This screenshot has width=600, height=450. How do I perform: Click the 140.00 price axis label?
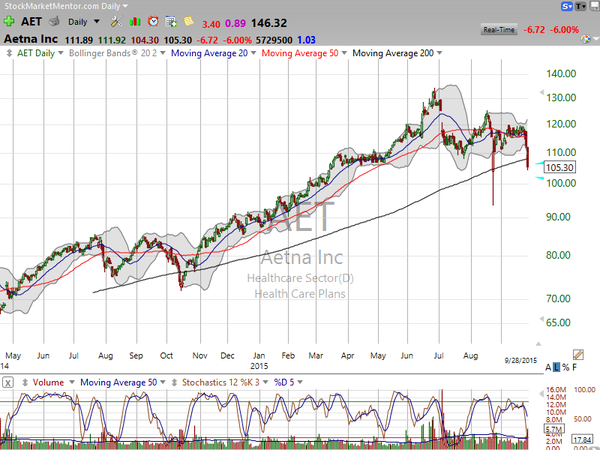(x=561, y=73)
